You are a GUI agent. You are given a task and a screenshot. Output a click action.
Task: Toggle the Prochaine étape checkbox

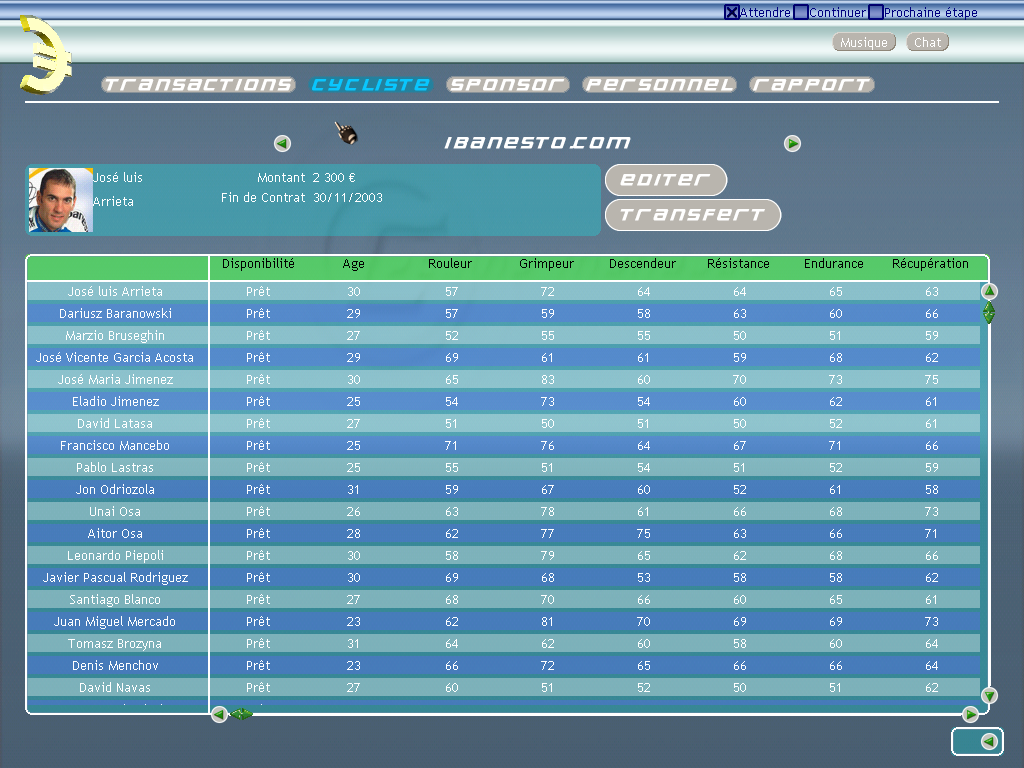coord(876,12)
